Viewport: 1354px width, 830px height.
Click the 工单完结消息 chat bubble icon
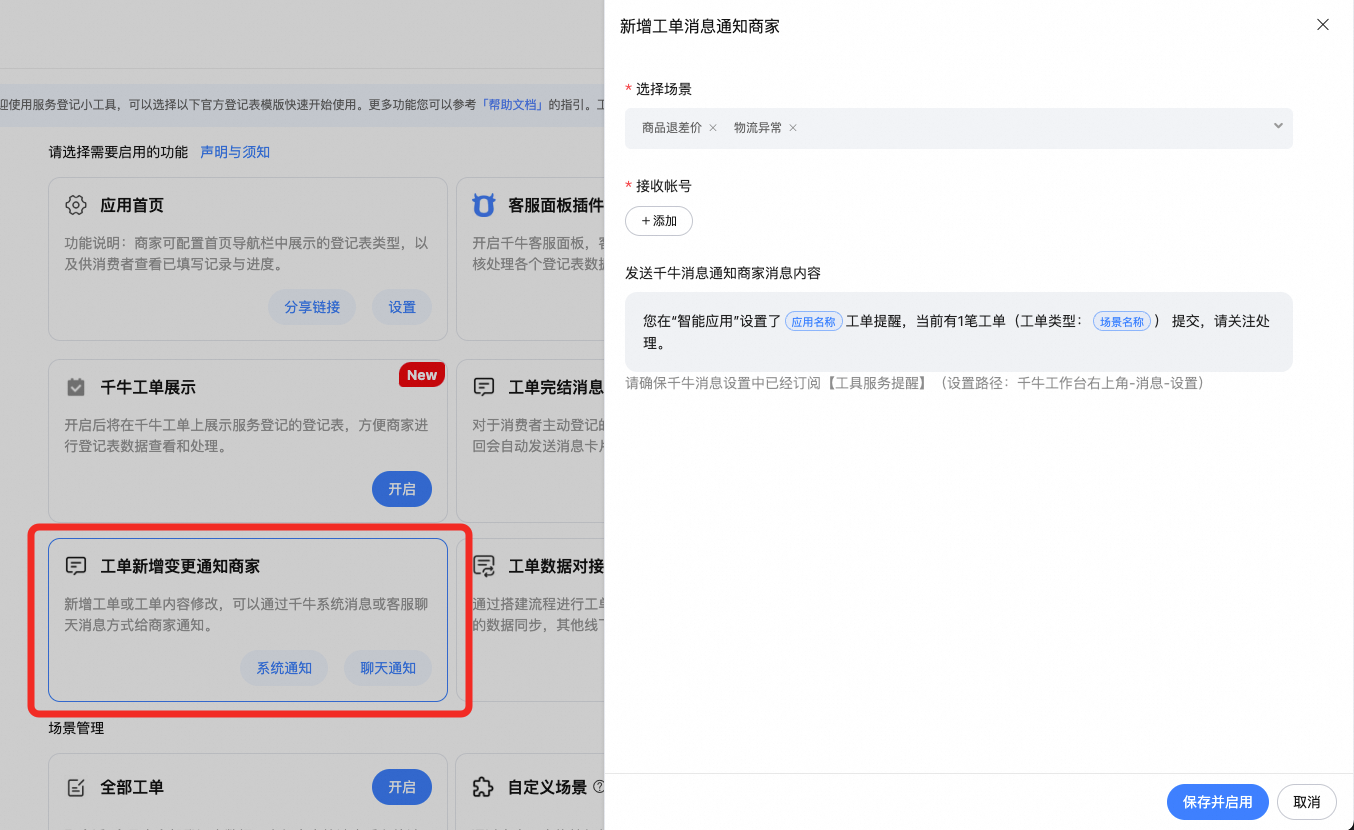tap(484, 387)
